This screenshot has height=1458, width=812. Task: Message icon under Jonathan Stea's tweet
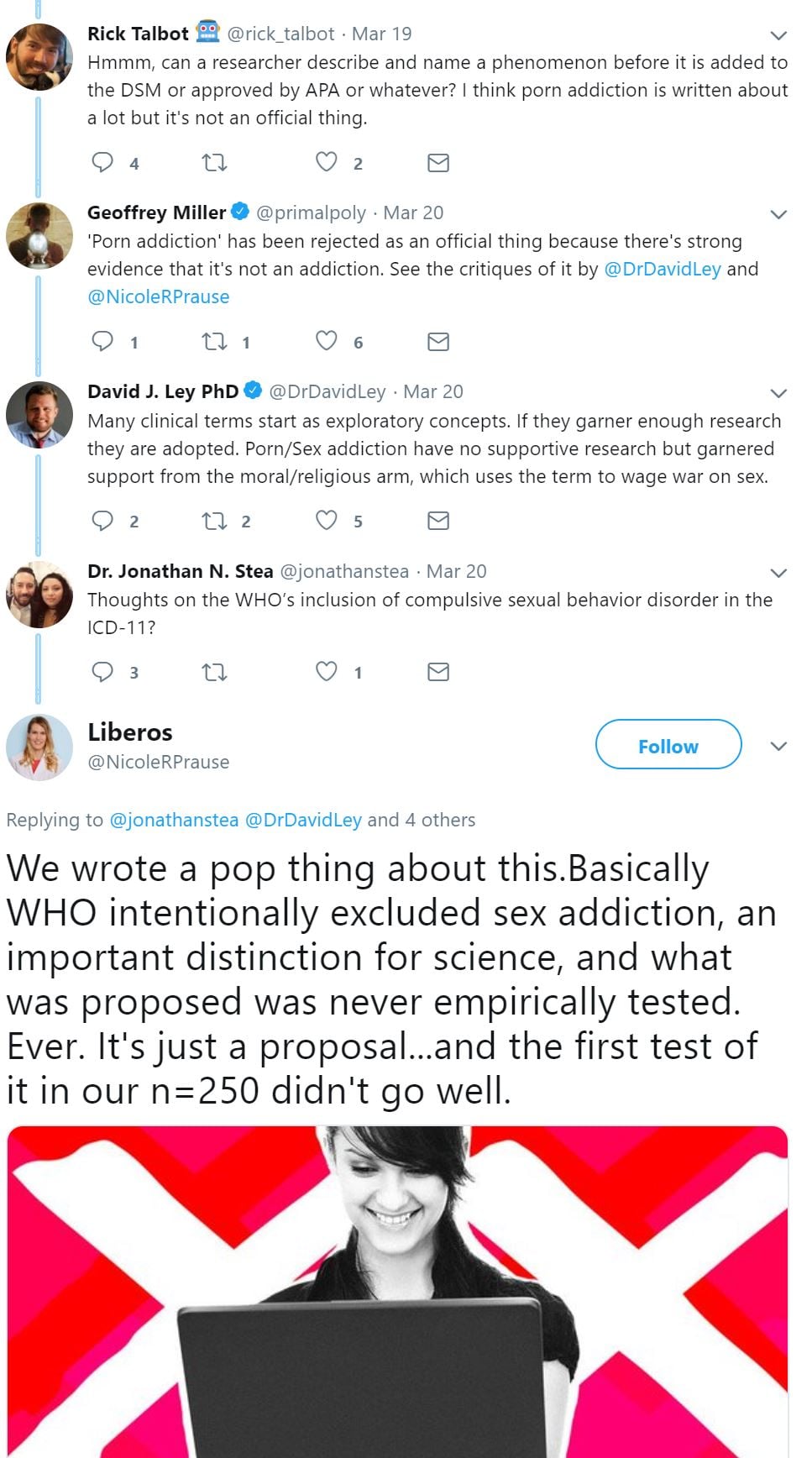(438, 672)
